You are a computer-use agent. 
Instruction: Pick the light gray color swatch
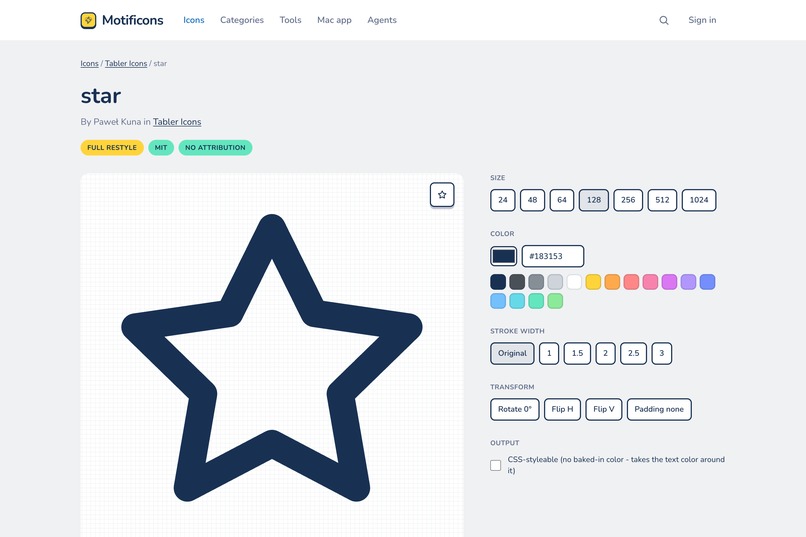pos(555,282)
